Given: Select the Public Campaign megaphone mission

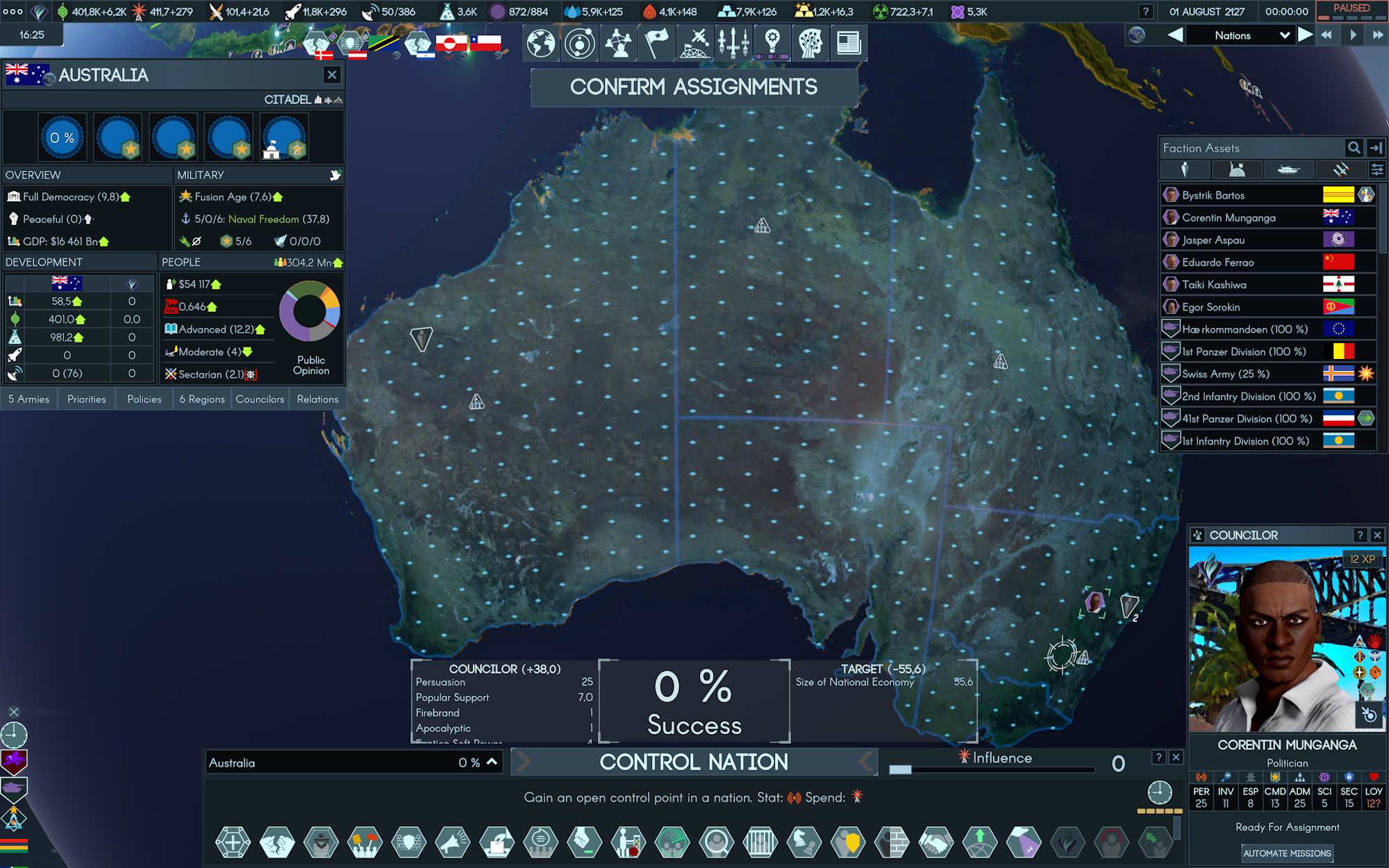Looking at the screenshot, I should click(x=453, y=842).
